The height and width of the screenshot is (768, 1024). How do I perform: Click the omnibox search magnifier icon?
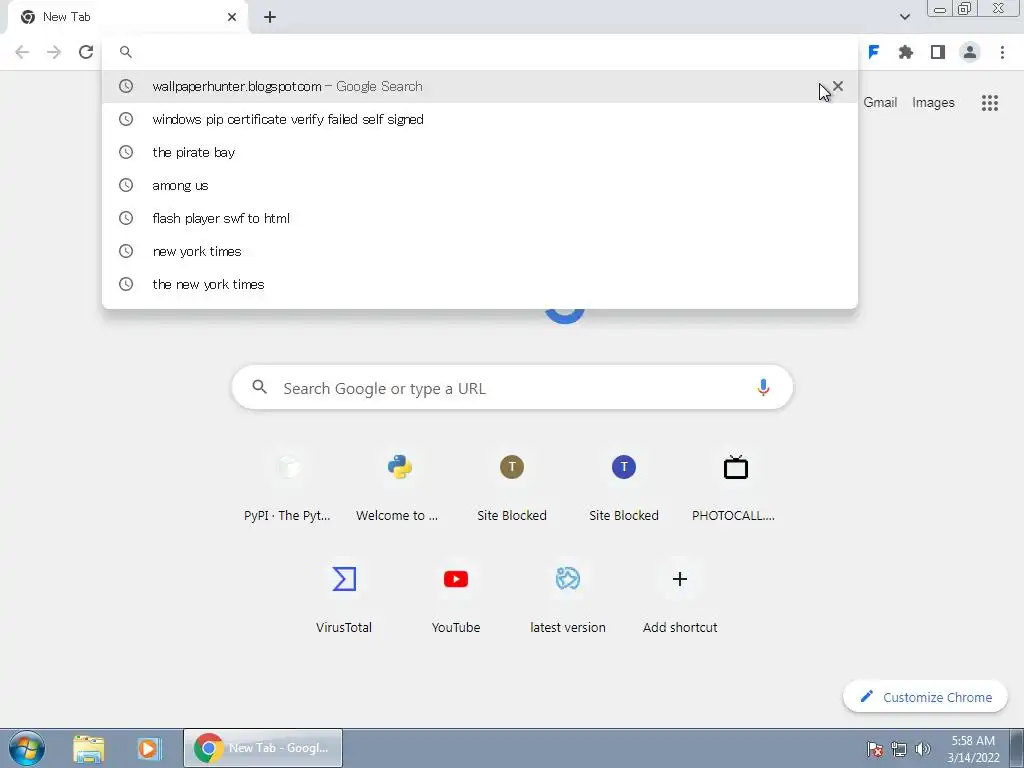126,52
